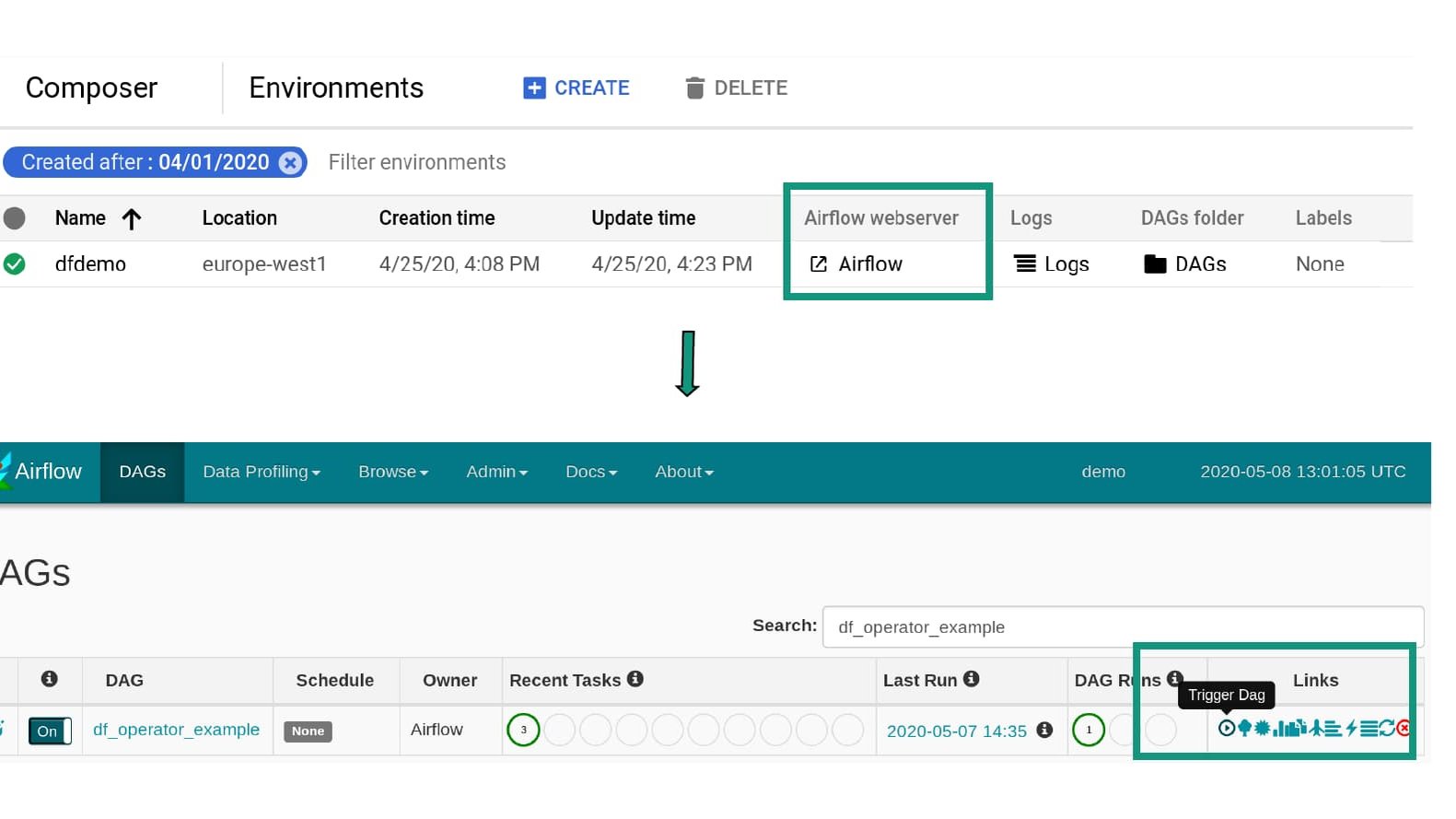Click info icon beside Recent Tasks header
The height and width of the screenshot is (819, 1456).
point(635,679)
